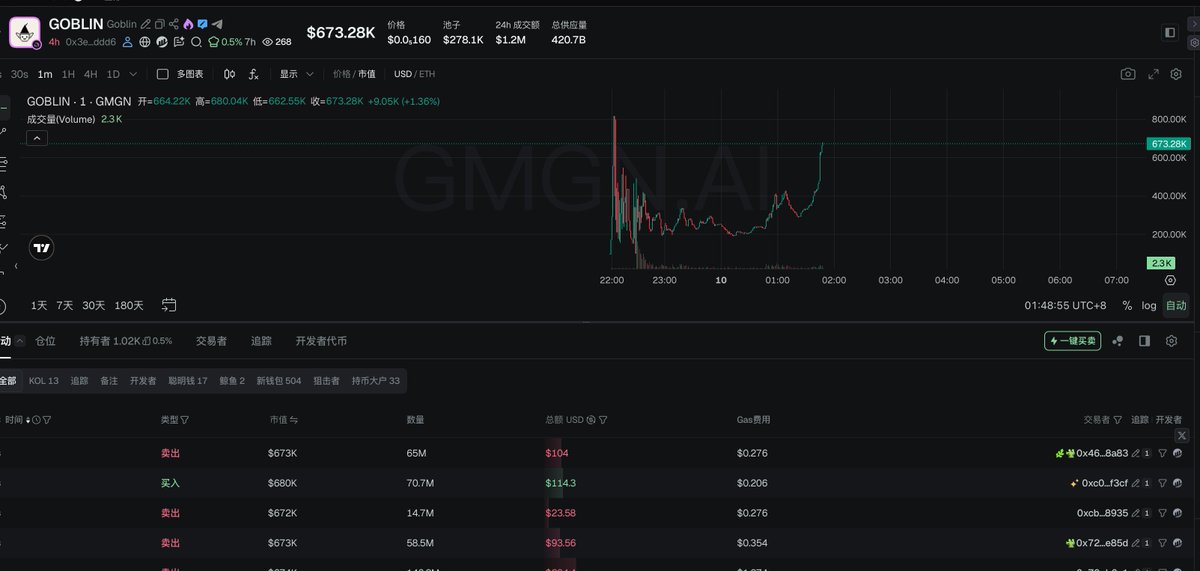This screenshot has width=1200, height=571.
Task: Open Telegram paper-plane icon in header
Action: (x=217, y=24)
